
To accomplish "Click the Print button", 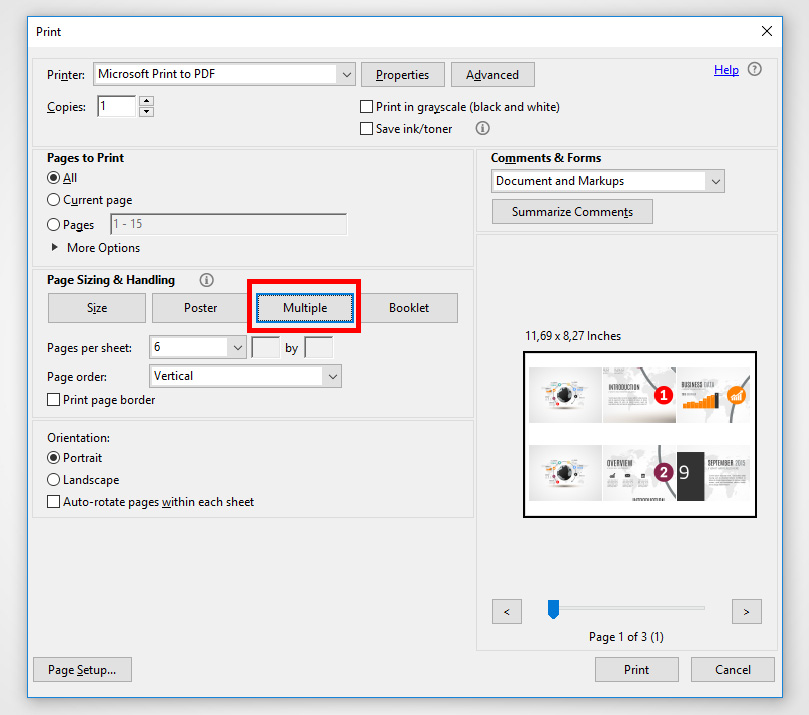I will (x=636, y=670).
